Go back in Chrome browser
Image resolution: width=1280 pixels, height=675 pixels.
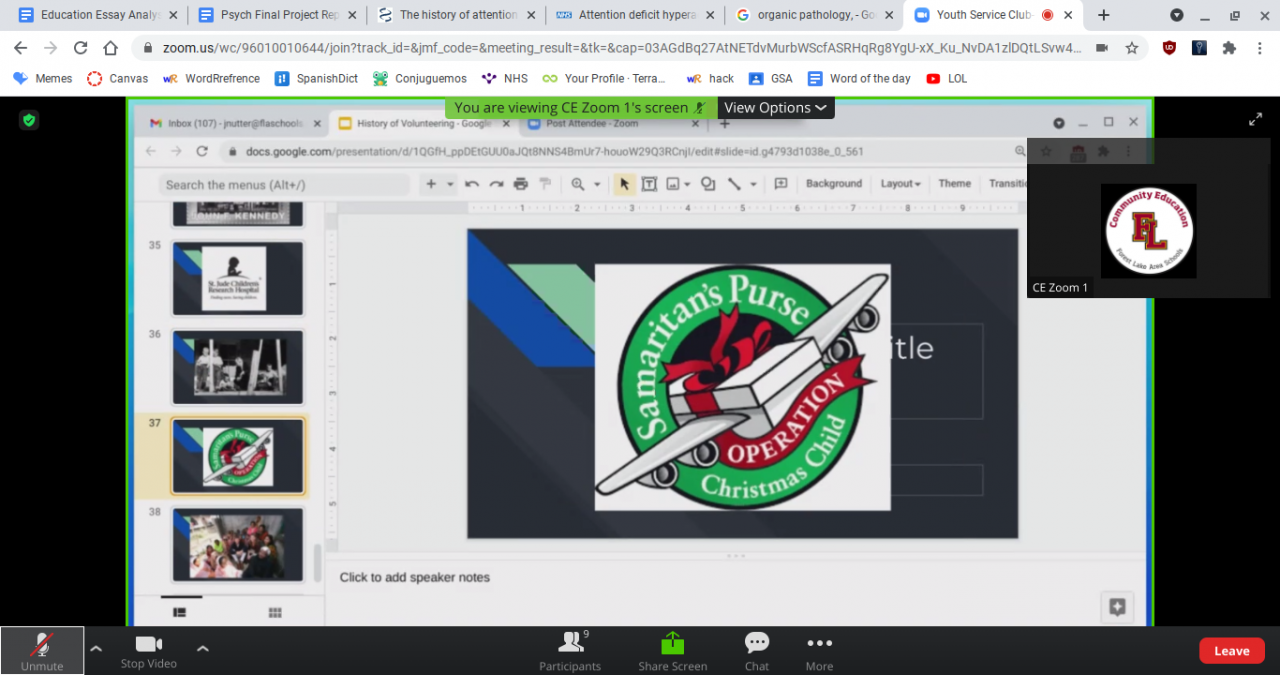click(21, 48)
